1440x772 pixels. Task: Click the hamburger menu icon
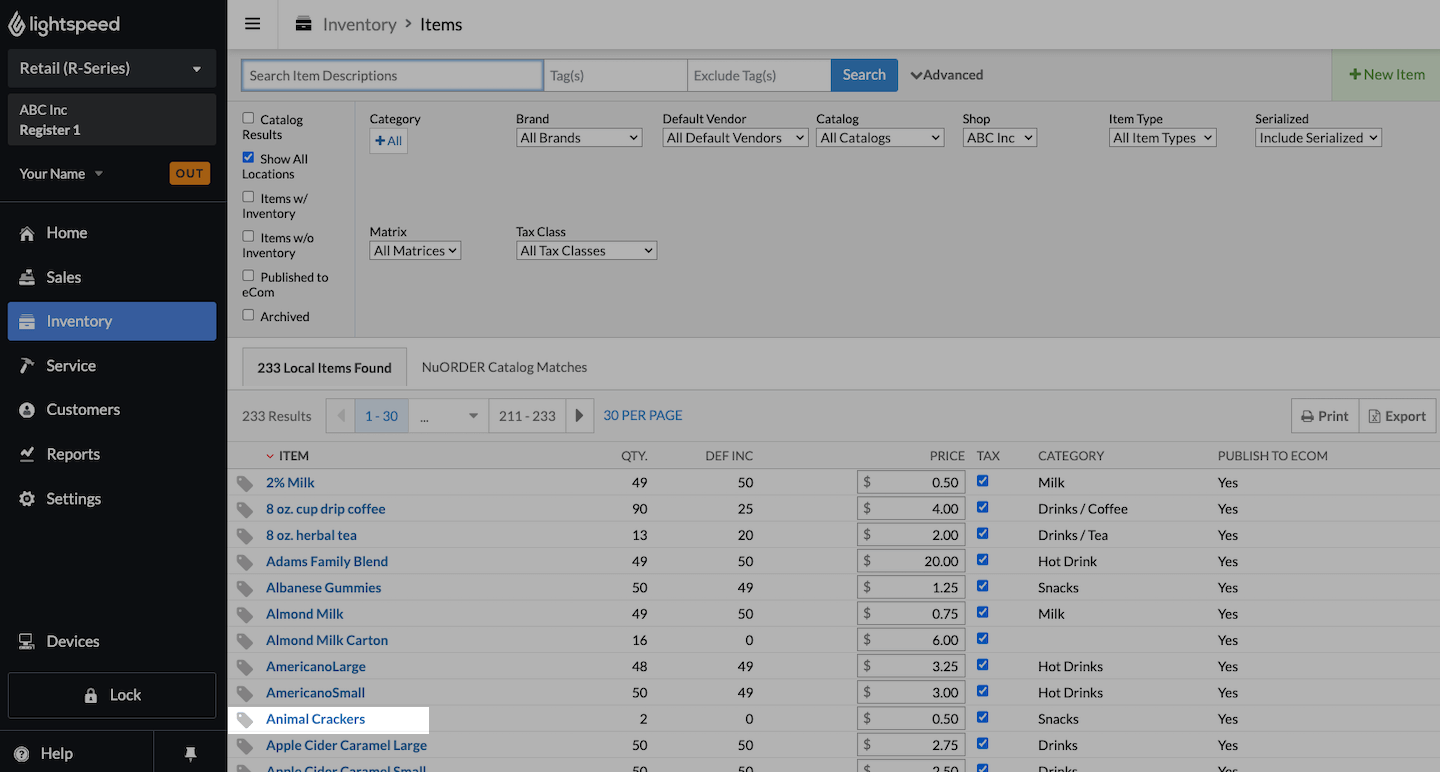(x=252, y=24)
